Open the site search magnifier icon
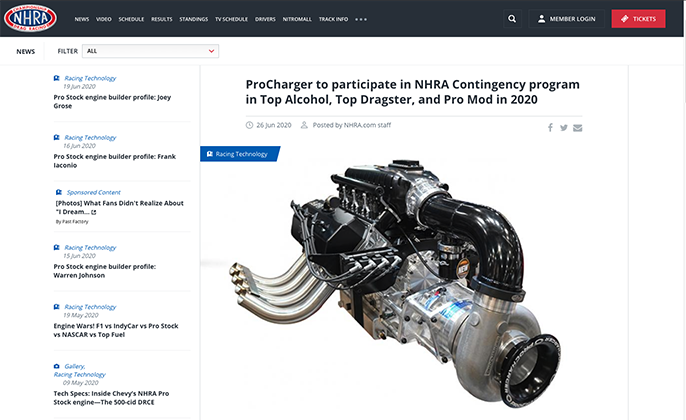The width and height of the screenshot is (686, 420). [x=512, y=19]
